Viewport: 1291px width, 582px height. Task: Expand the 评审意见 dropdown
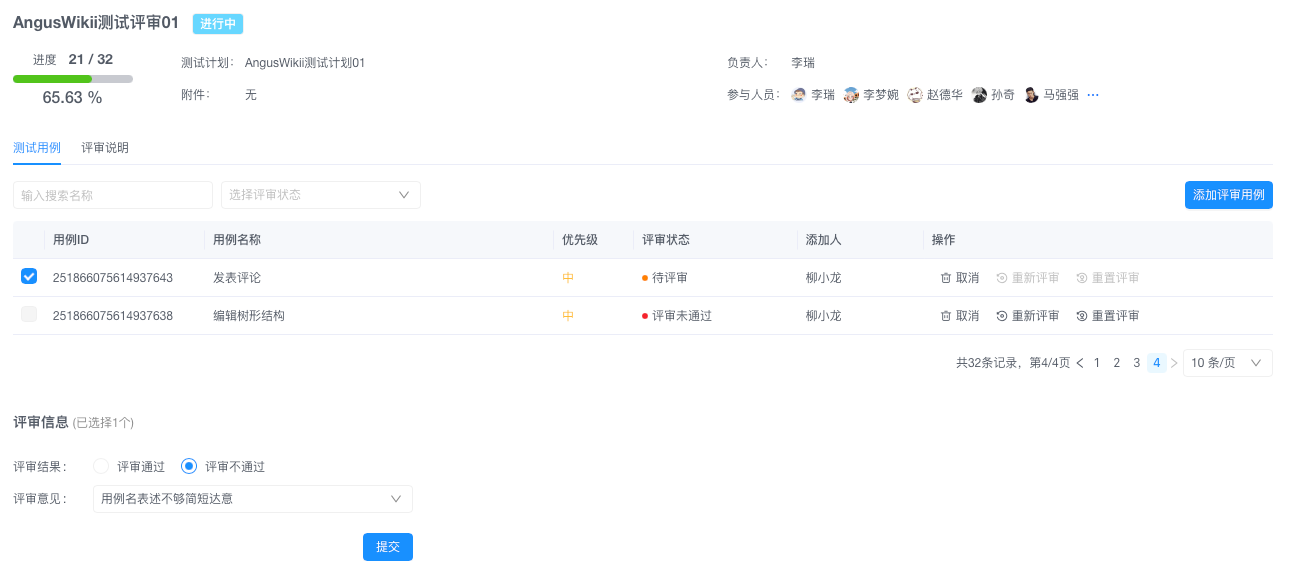pos(253,498)
